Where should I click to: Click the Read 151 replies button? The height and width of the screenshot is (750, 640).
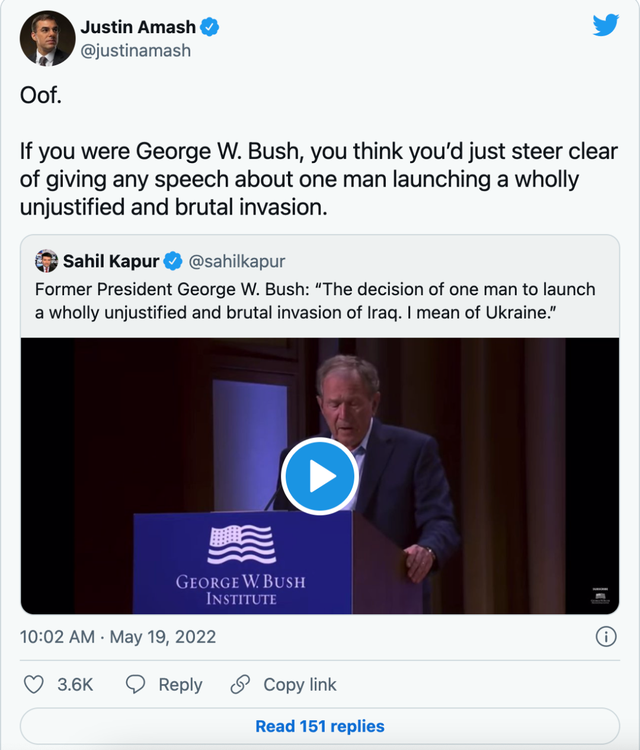click(x=320, y=726)
